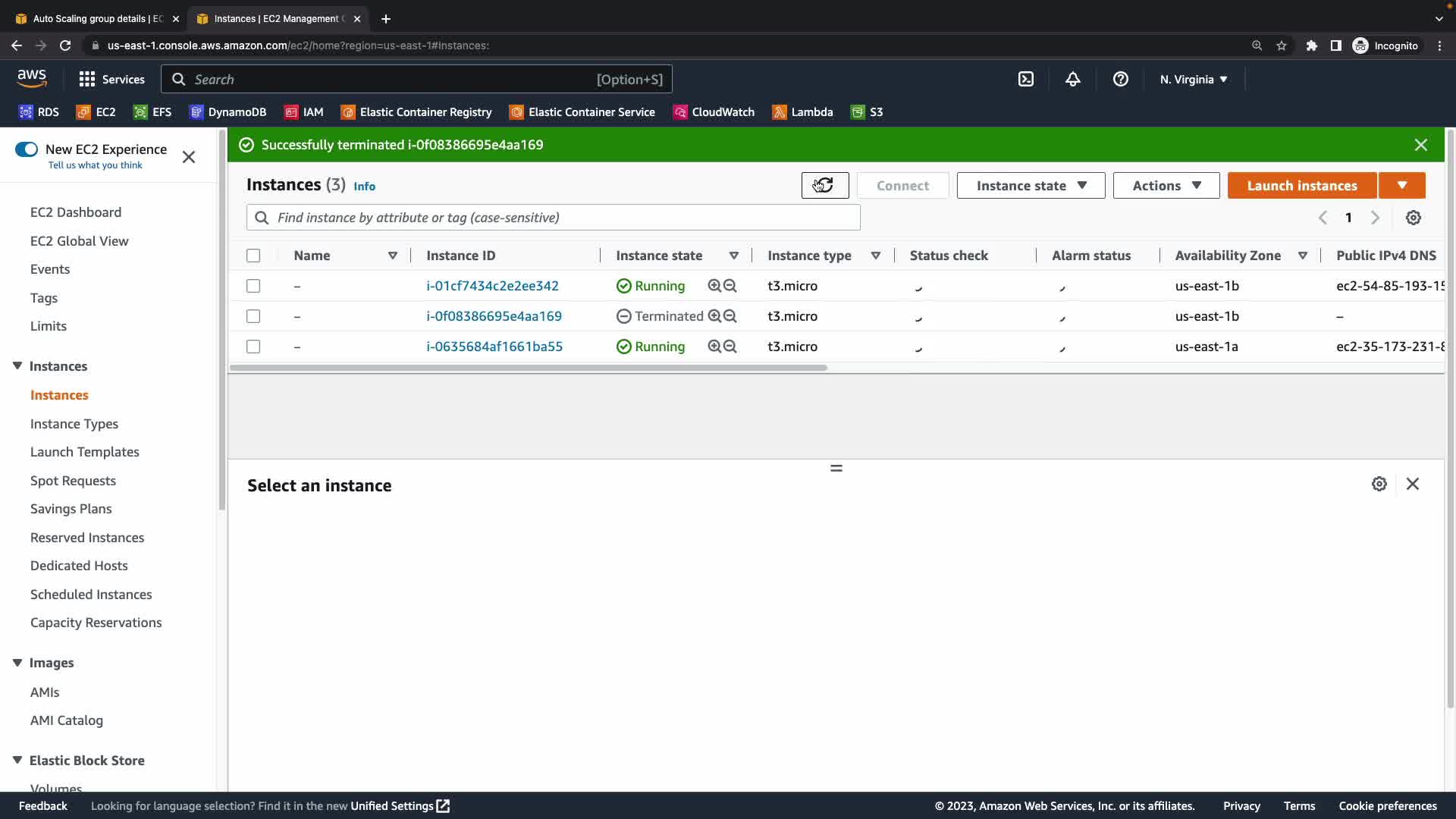Viewport: 1456px width, 819px height.
Task: Click the CloudWatch shortcut icon
Action: point(680,112)
